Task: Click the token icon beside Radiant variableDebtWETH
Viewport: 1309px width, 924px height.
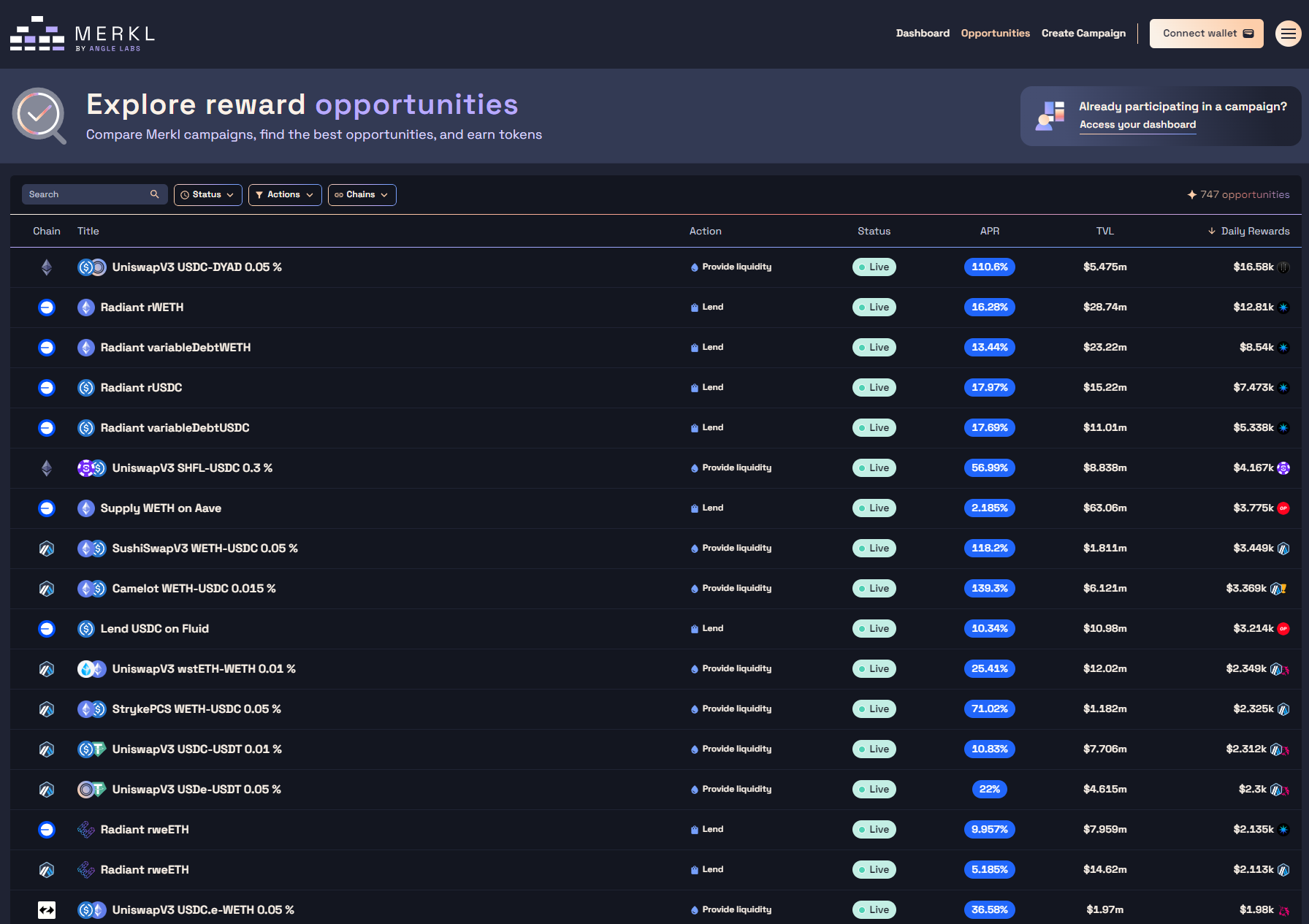Action: click(x=86, y=348)
